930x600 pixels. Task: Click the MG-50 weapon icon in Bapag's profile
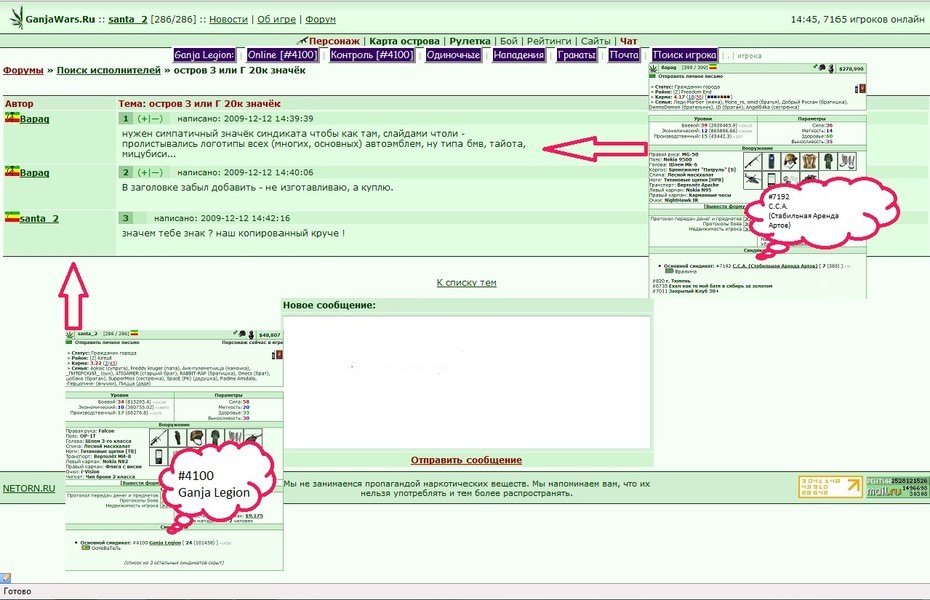pos(752,161)
